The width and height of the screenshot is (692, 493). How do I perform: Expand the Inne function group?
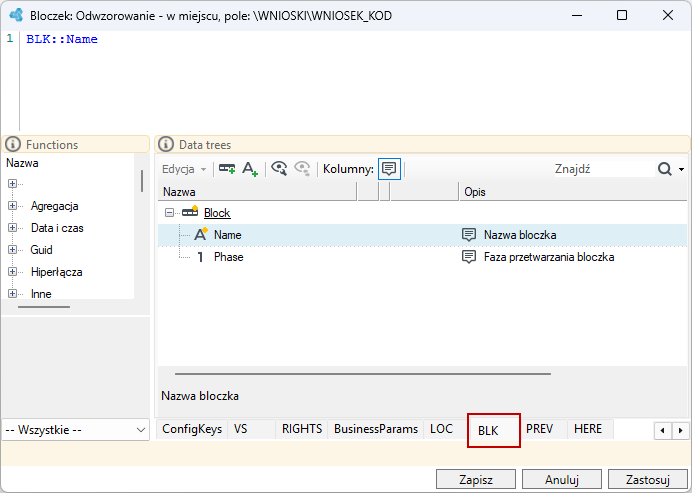[12, 294]
